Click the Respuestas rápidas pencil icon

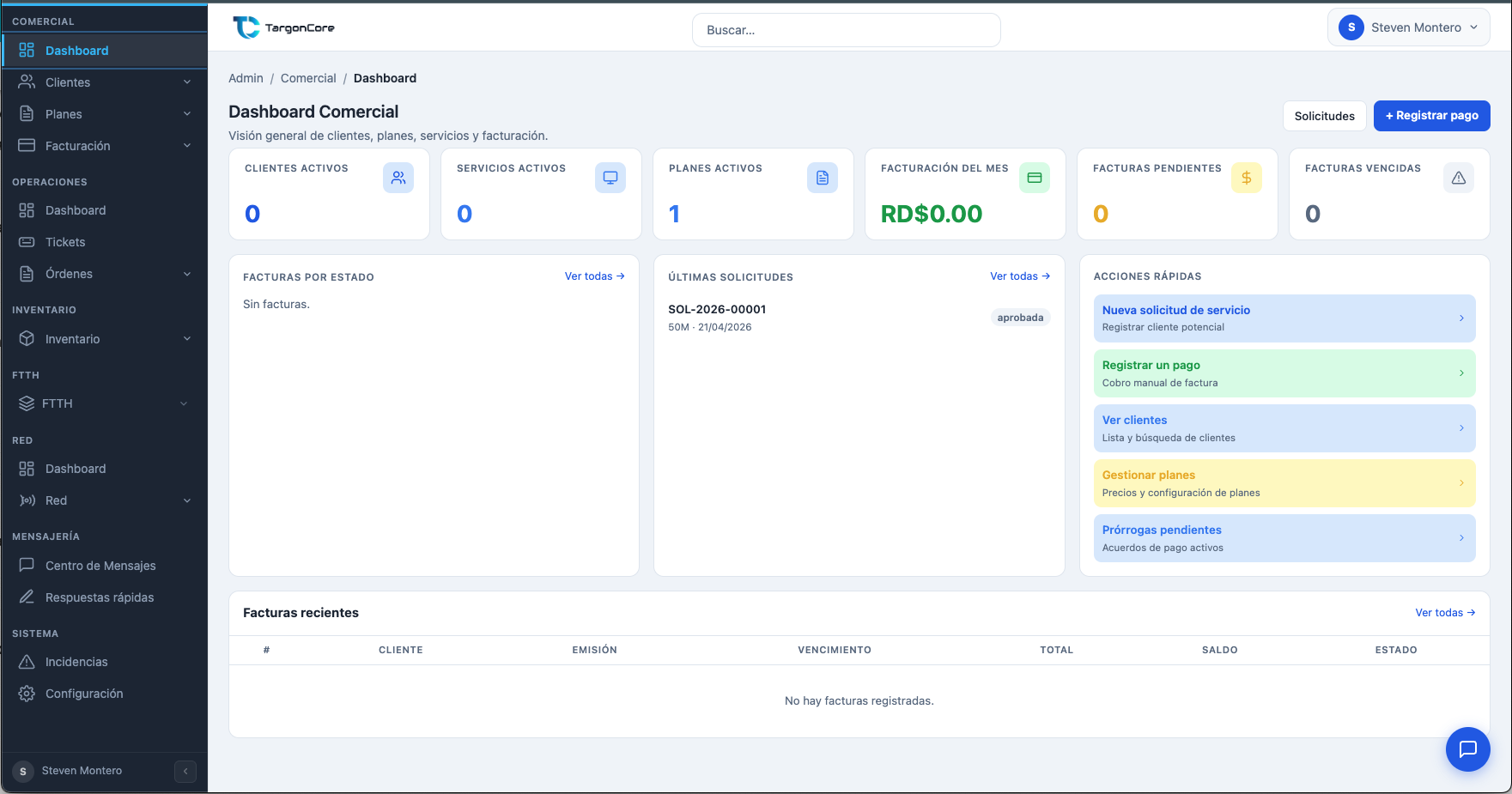[x=27, y=597]
